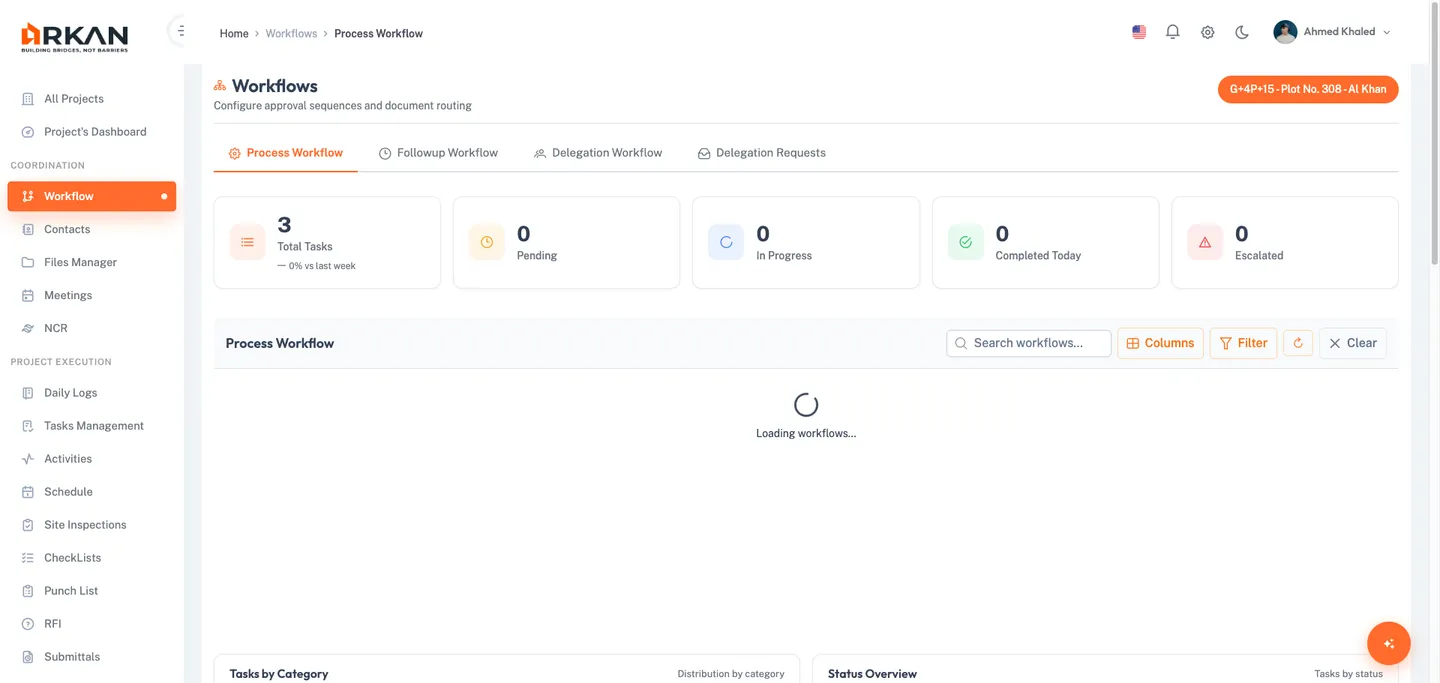Click the ARKAN logo

pos(74,34)
